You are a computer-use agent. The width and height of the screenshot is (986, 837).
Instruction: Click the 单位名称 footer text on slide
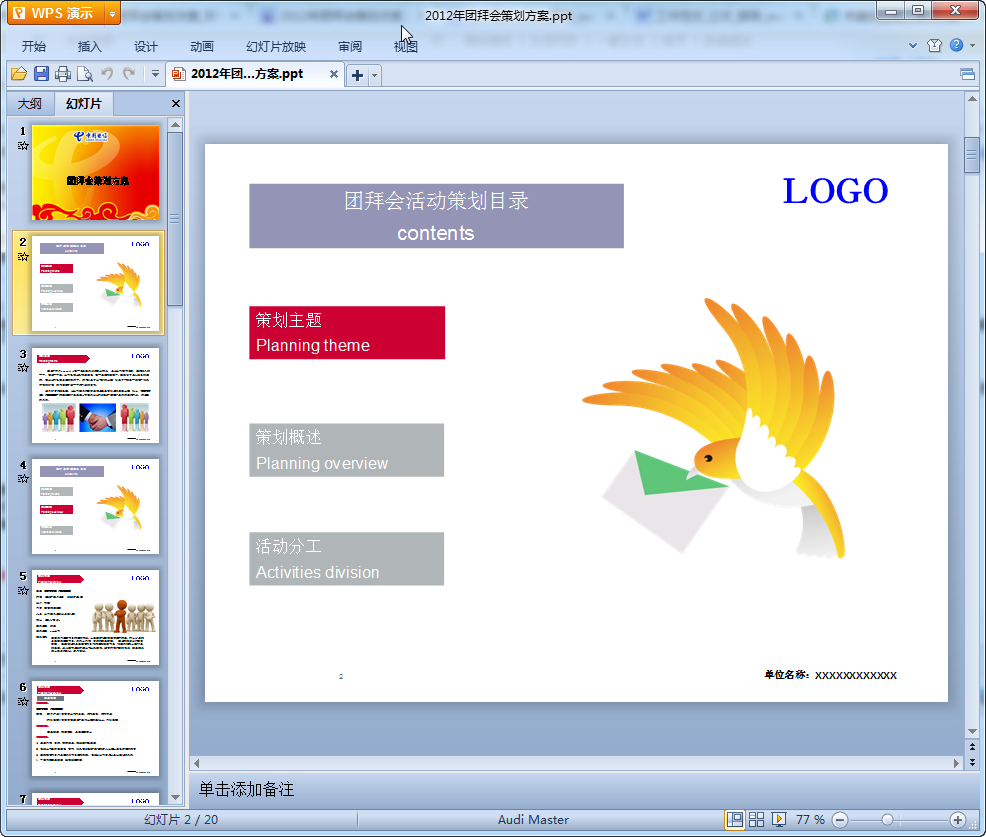(x=831, y=675)
